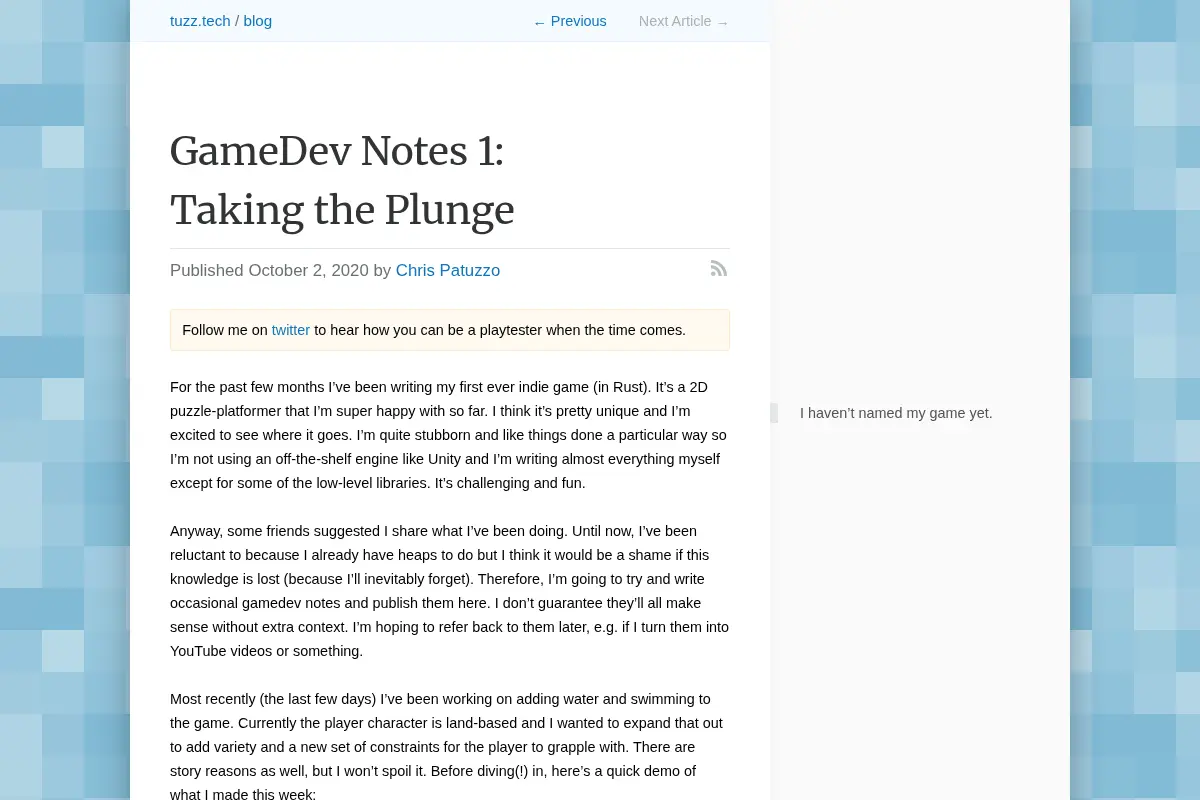Navigate to the Previous article
Viewport: 1200px width, 800px height.
tap(578, 21)
